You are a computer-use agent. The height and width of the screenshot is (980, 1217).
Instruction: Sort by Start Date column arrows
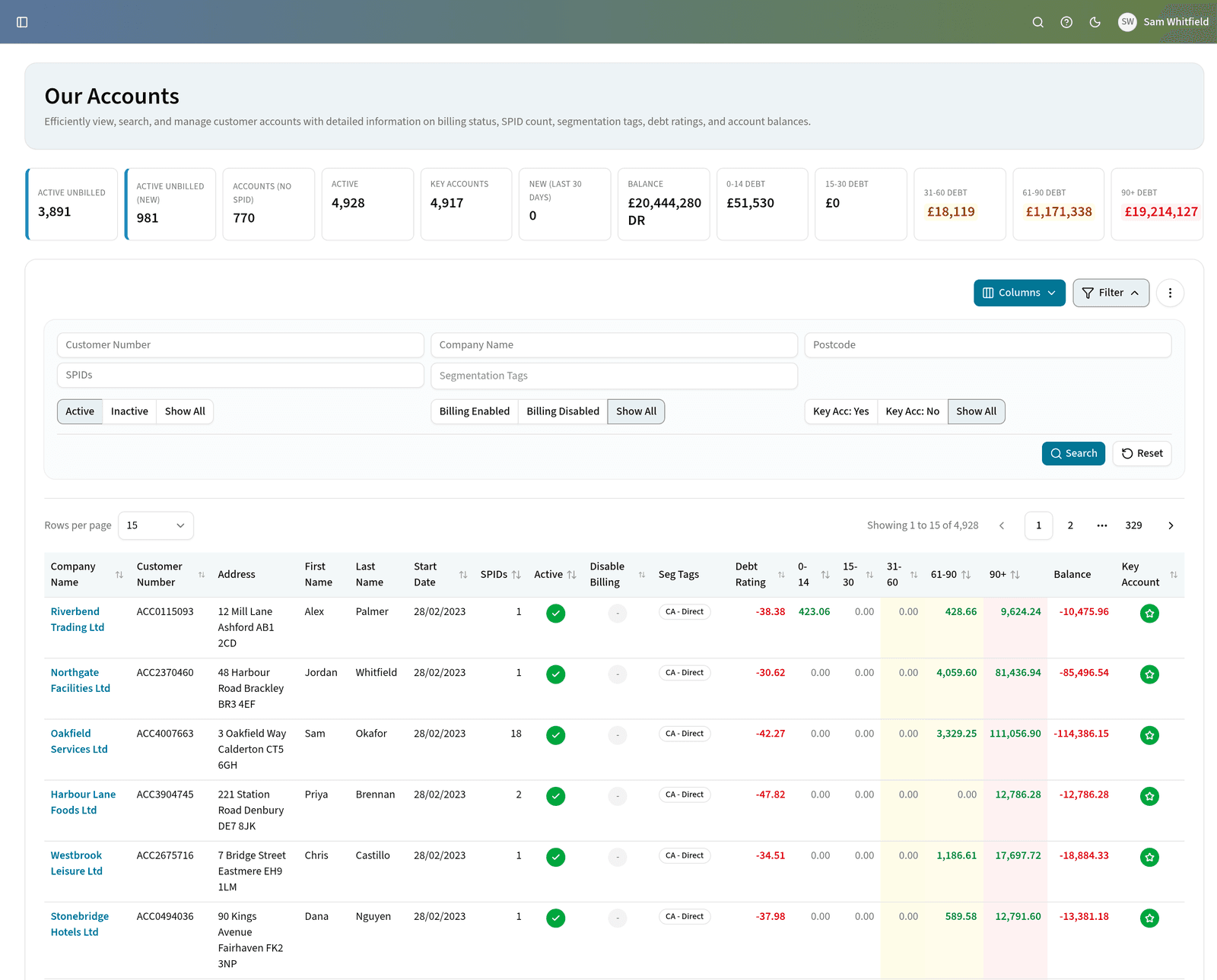pyautogui.click(x=463, y=575)
